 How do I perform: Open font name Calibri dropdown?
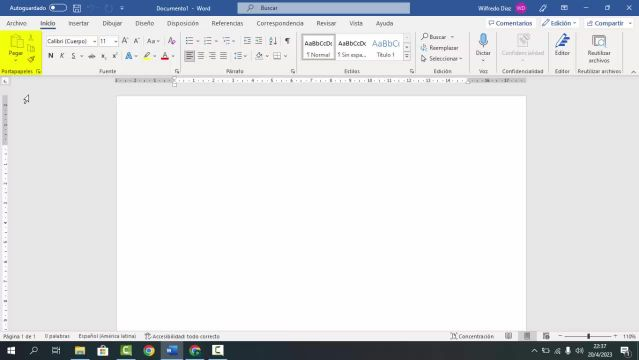click(x=94, y=41)
